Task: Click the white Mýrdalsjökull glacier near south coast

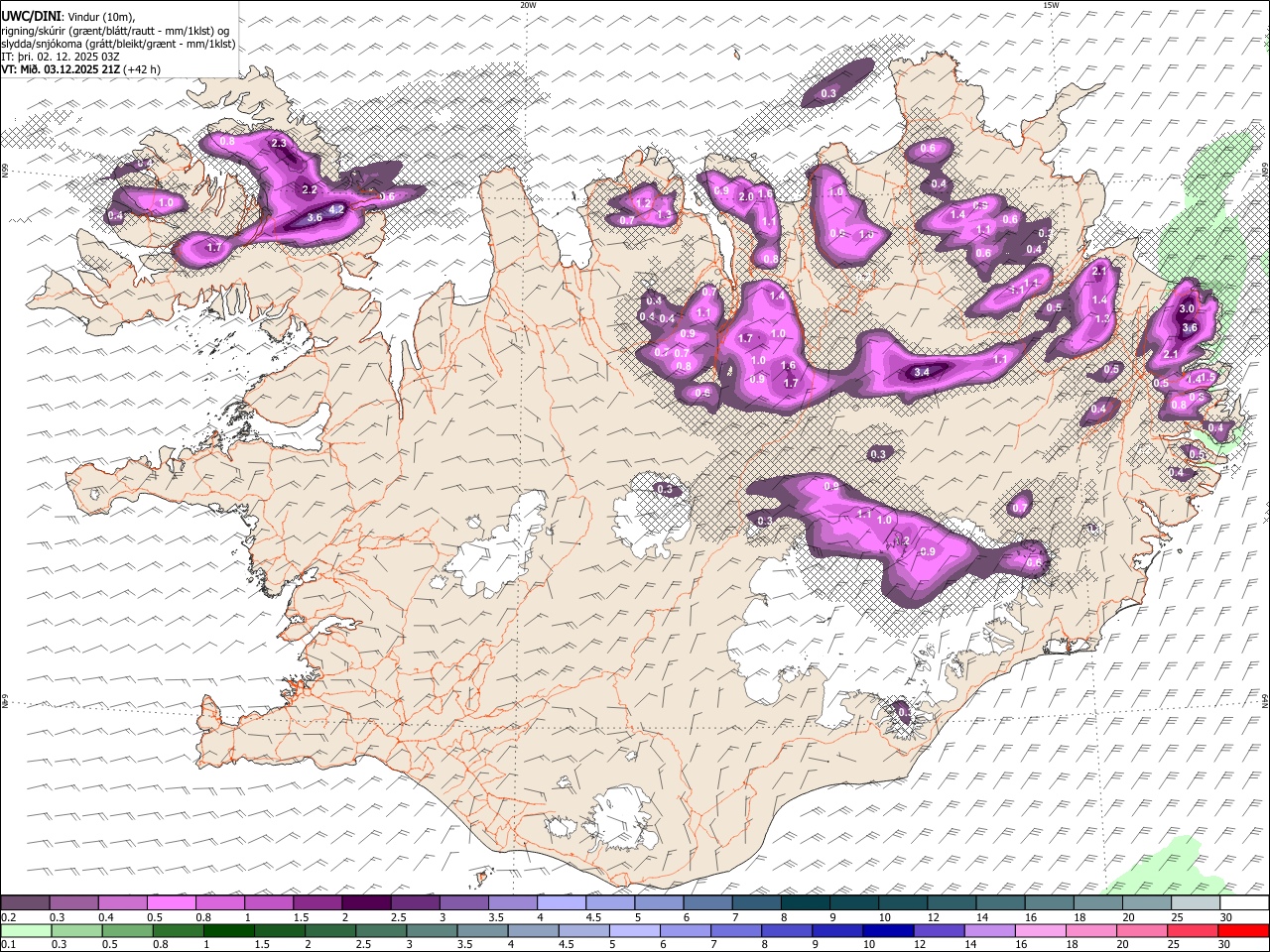Action: (623, 818)
